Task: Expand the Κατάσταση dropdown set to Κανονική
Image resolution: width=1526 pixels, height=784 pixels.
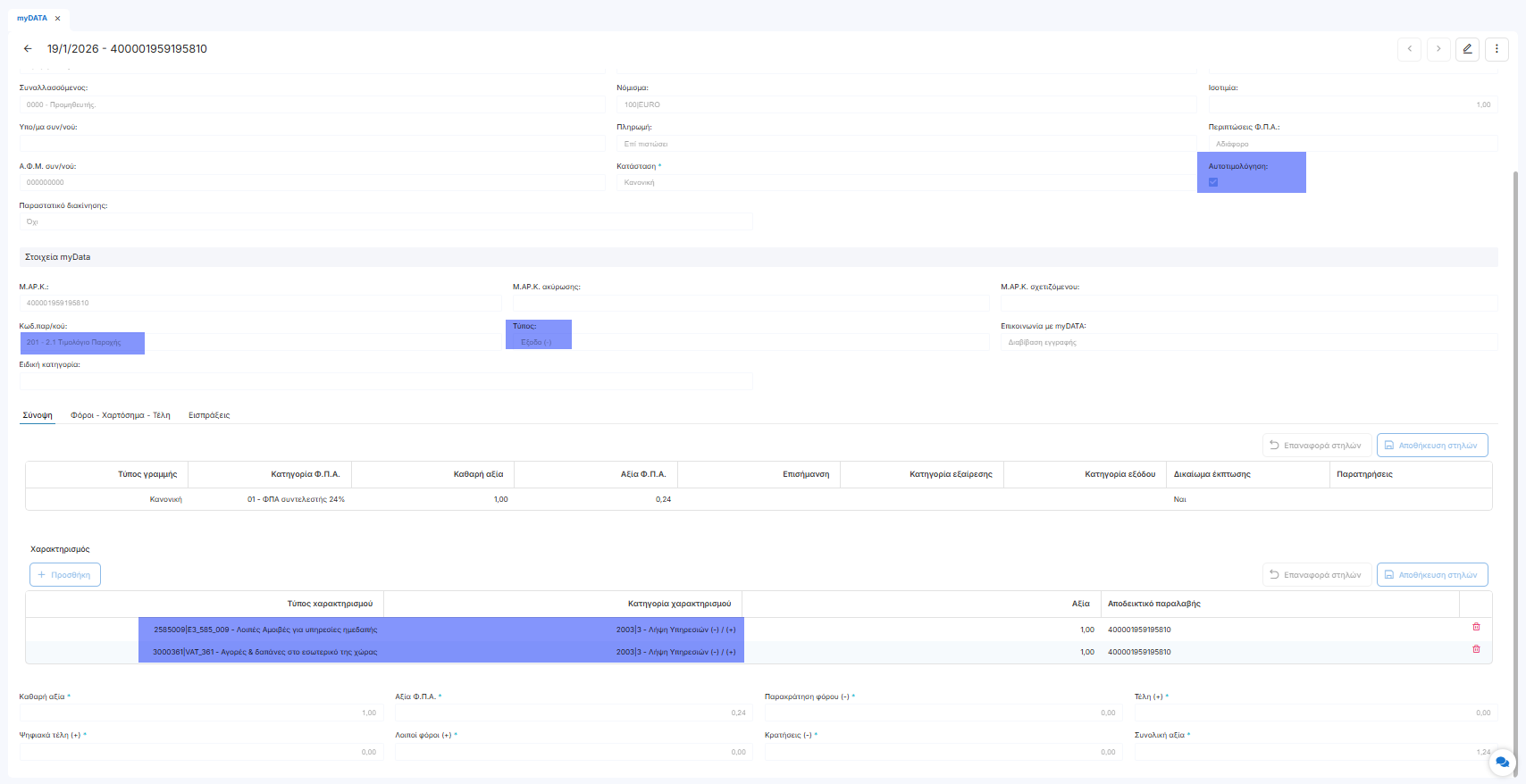Action: coord(905,182)
